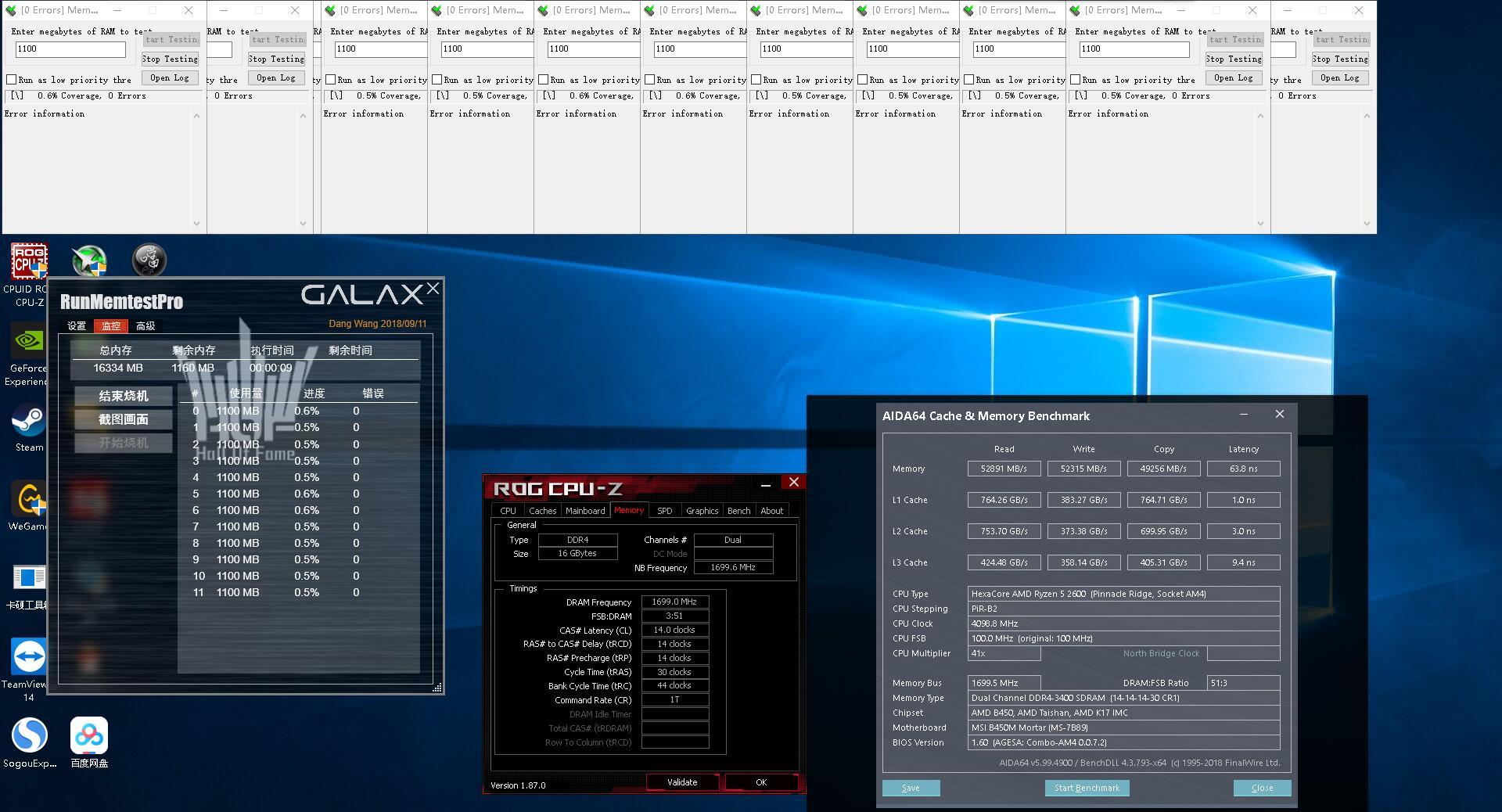The width and height of the screenshot is (1502, 812).
Task: Click 结束烧机 to stop the burn-in
Action: pos(124,396)
